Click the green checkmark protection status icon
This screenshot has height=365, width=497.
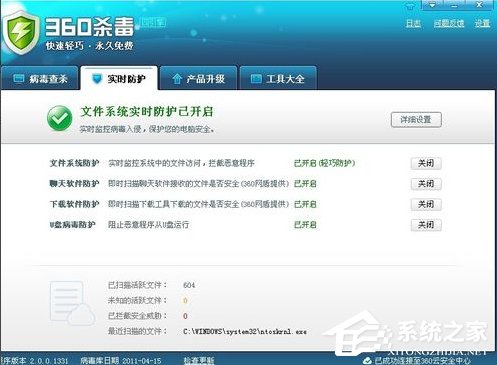point(60,118)
